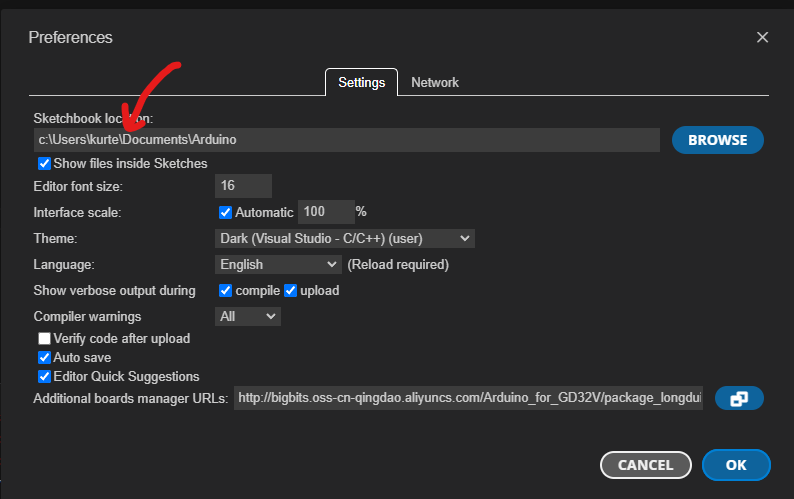Switch to the Network tab

[434, 83]
